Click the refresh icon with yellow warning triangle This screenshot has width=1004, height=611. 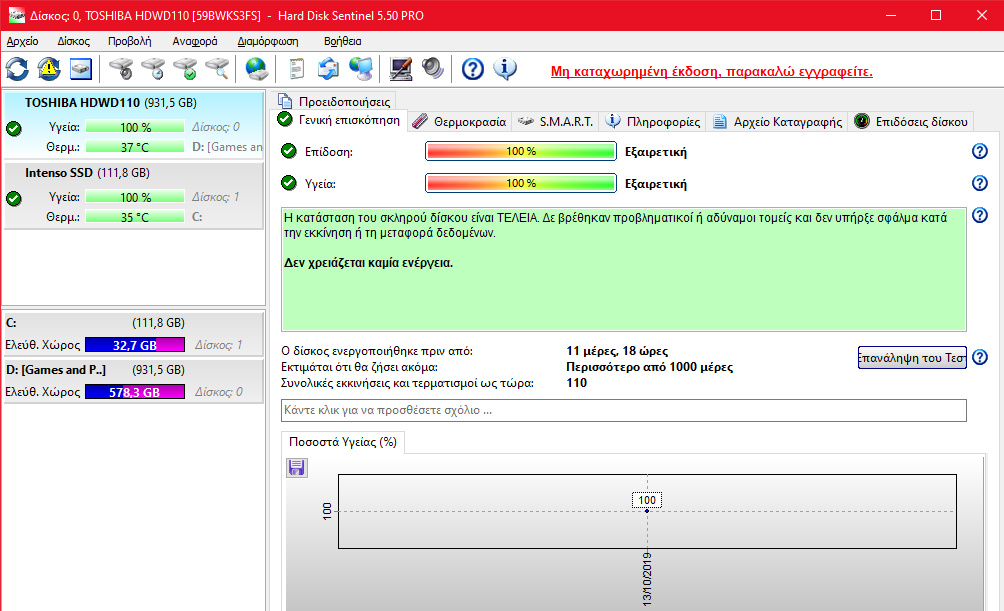coord(49,69)
